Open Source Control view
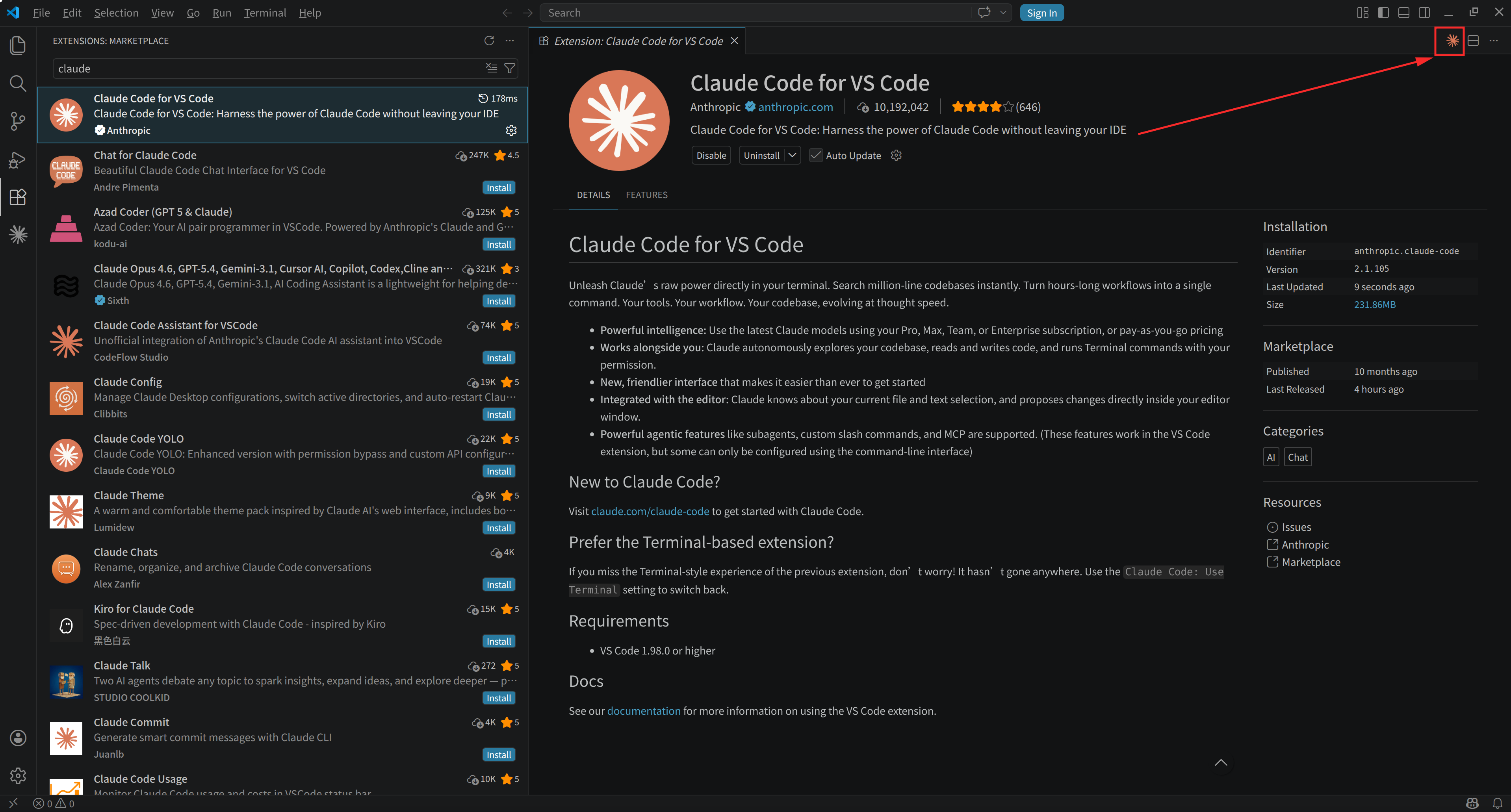Screen dimensions: 1511x812 click(x=18, y=121)
